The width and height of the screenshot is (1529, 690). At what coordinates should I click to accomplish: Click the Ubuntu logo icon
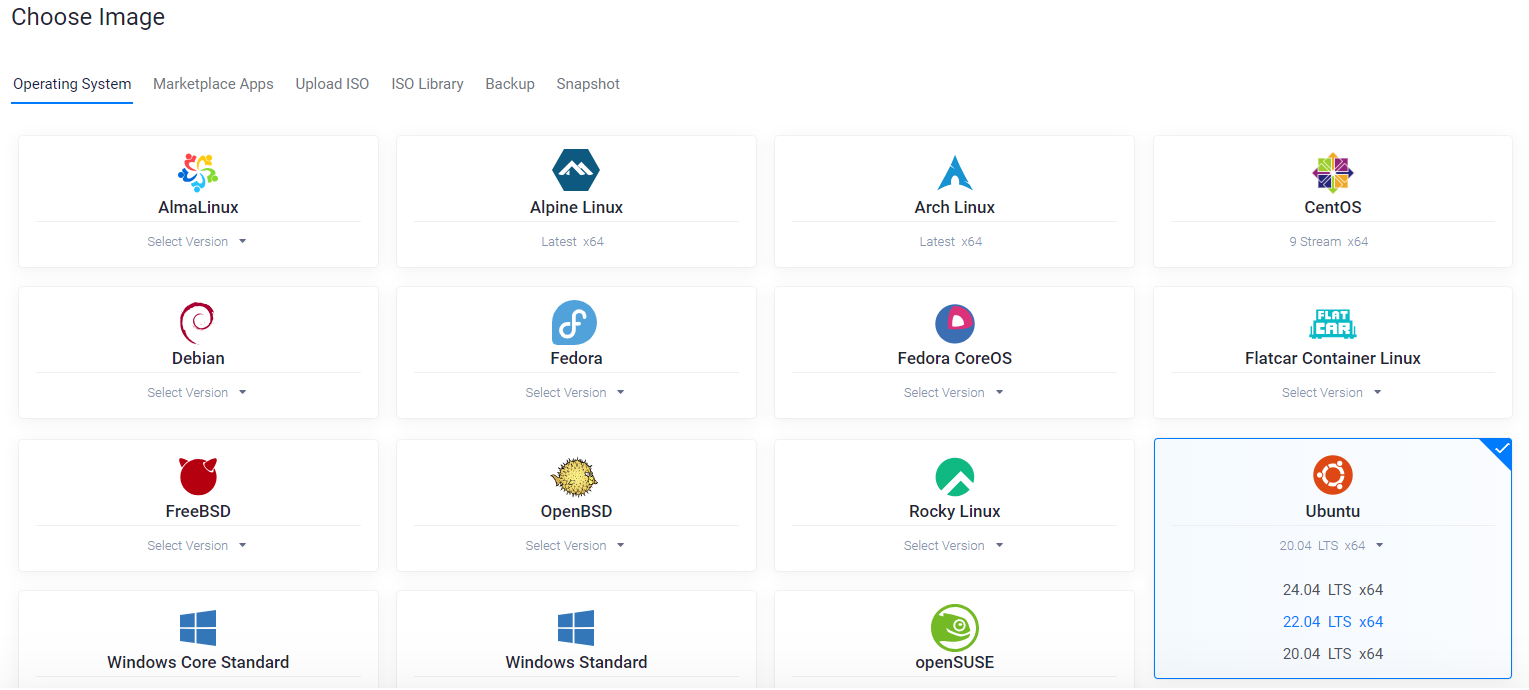coord(1332,475)
